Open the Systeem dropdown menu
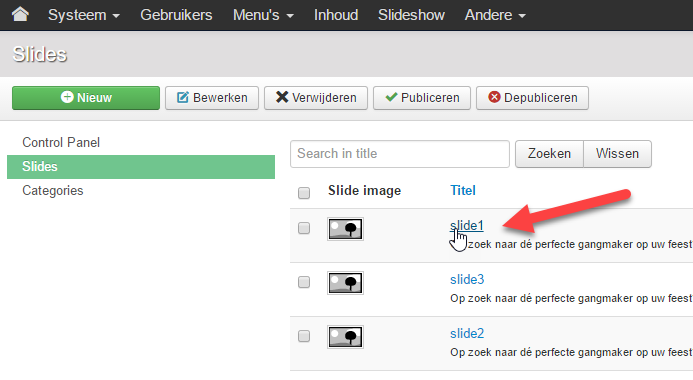693x380 pixels. [x=84, y=15]
